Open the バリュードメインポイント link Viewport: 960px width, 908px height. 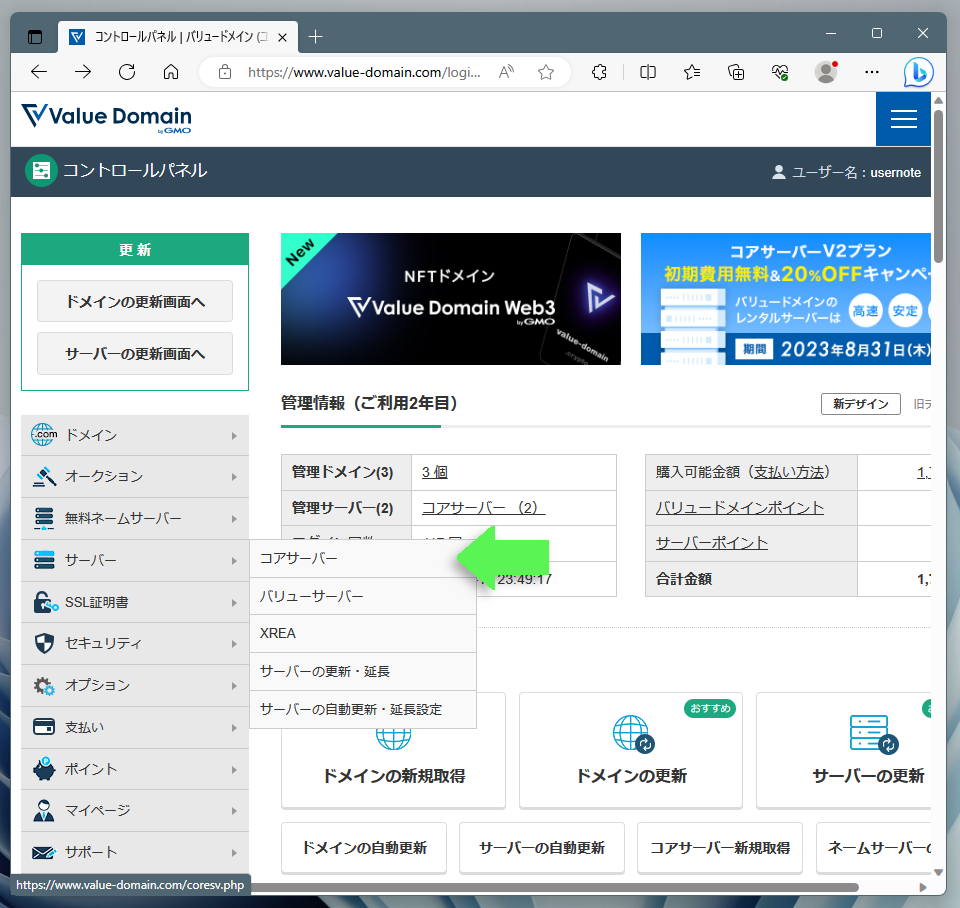pyautogui.click(x=740, y=508)
